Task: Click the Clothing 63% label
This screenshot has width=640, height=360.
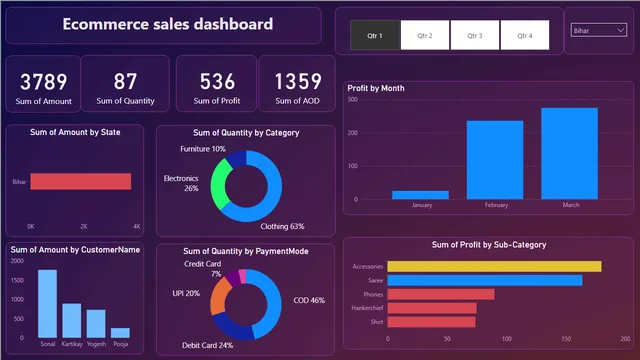Action: (x=282, y=226)
